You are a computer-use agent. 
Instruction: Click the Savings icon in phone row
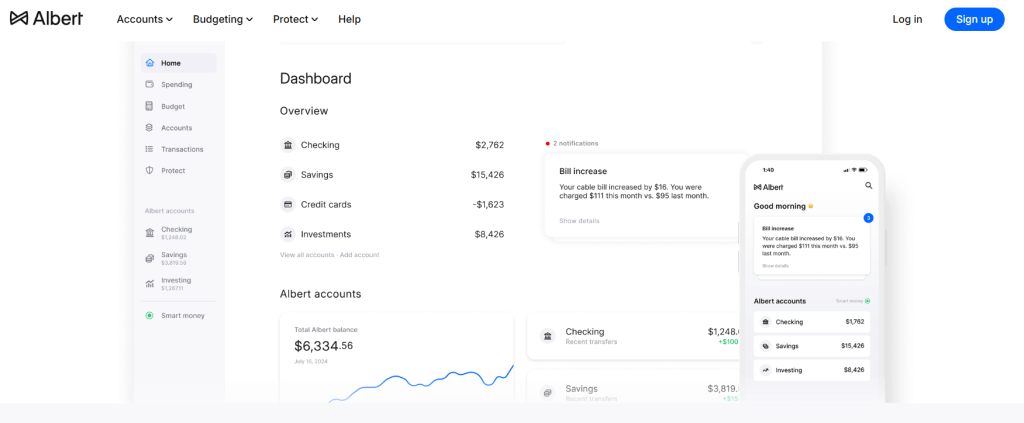coord(765,346)
